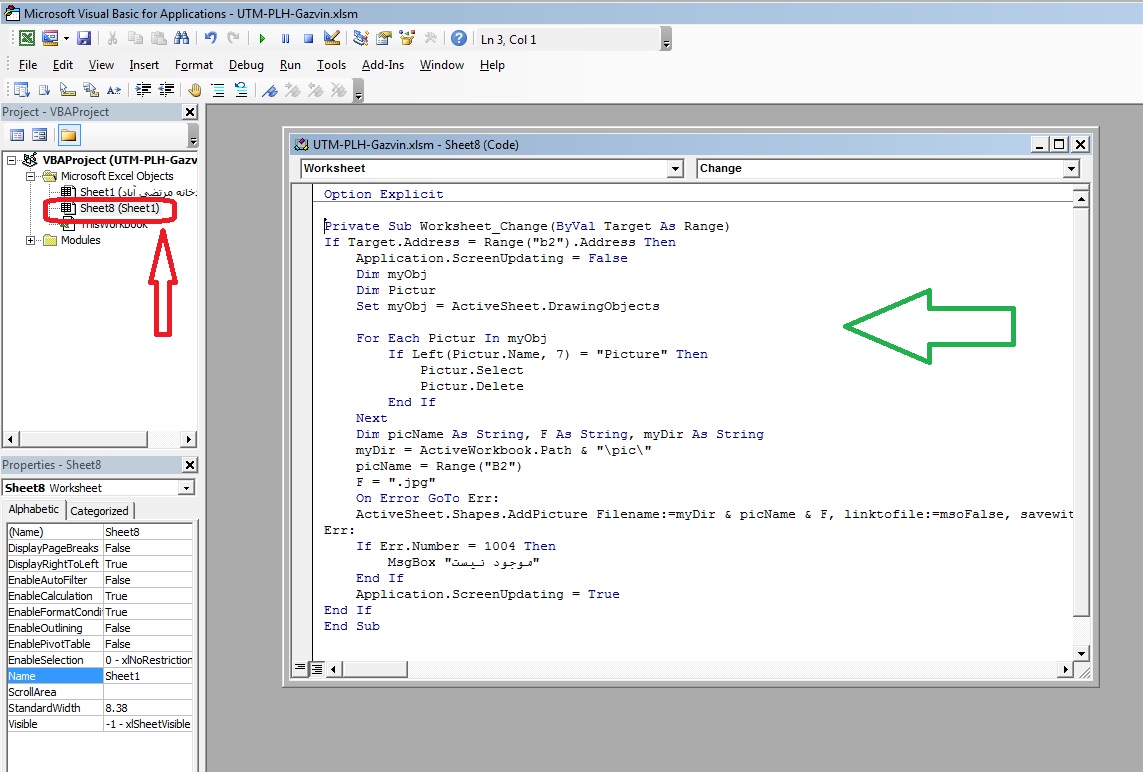Image resolution: width=1143 pixels, height=772 pixels.
Task: Undo the last action with the blue arrow
Action: point(211,39)
